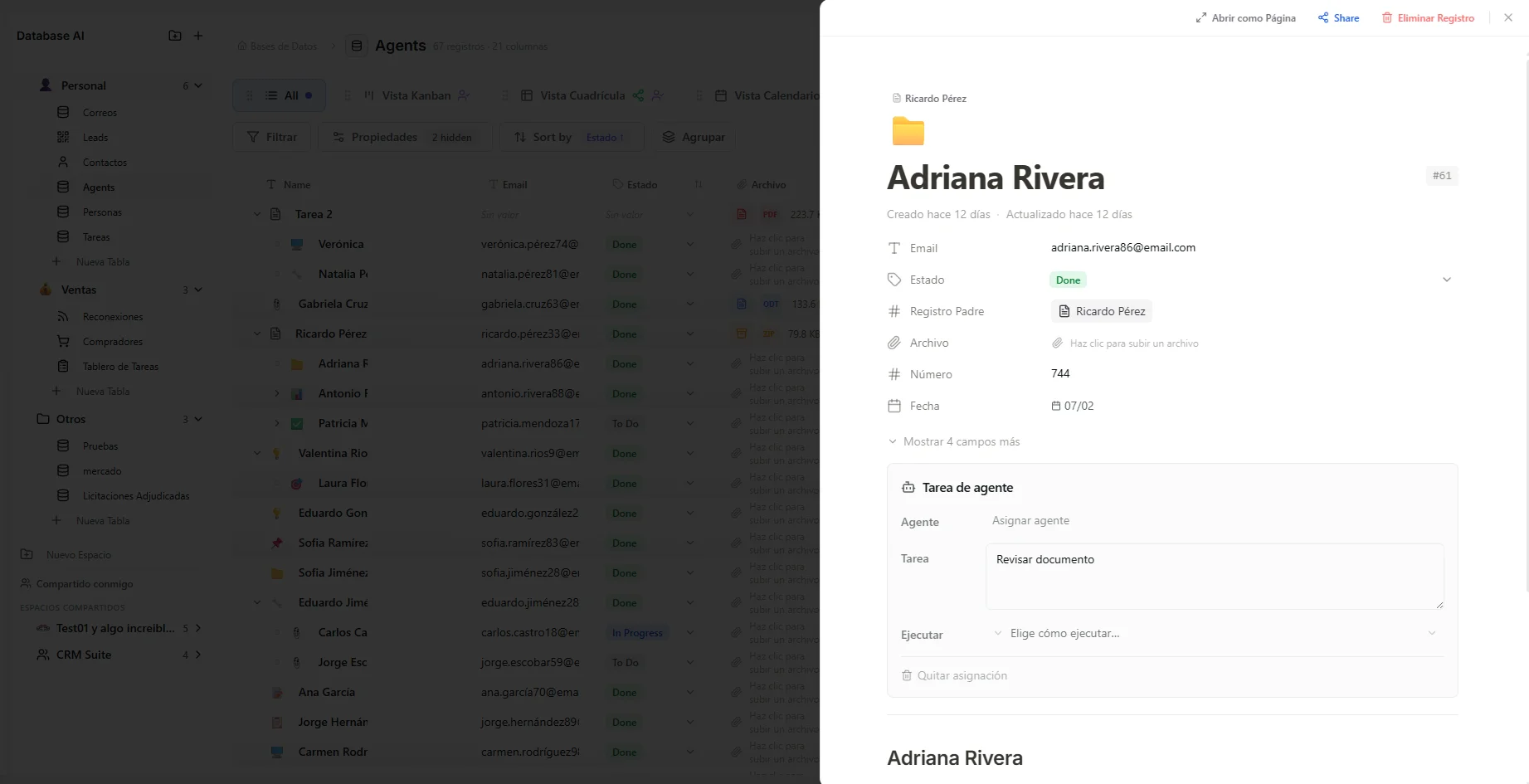Open record as full page
1529x784 pixels.
pyautogui.click(x=1245, y=17)
